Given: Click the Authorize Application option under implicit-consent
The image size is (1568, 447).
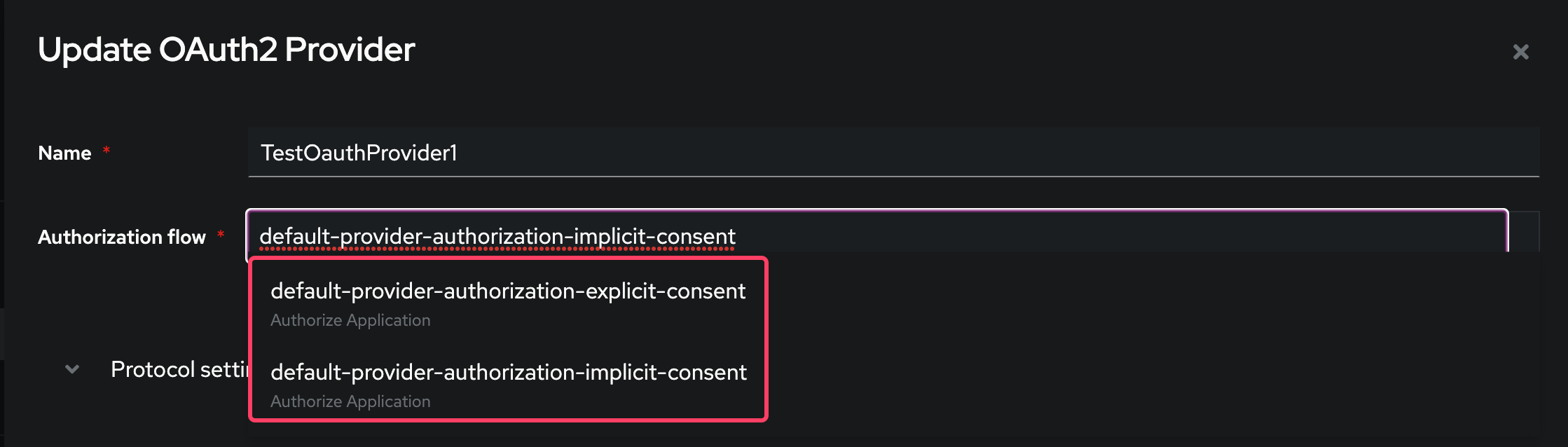Looking at the screenshot, I should (350, 401).
